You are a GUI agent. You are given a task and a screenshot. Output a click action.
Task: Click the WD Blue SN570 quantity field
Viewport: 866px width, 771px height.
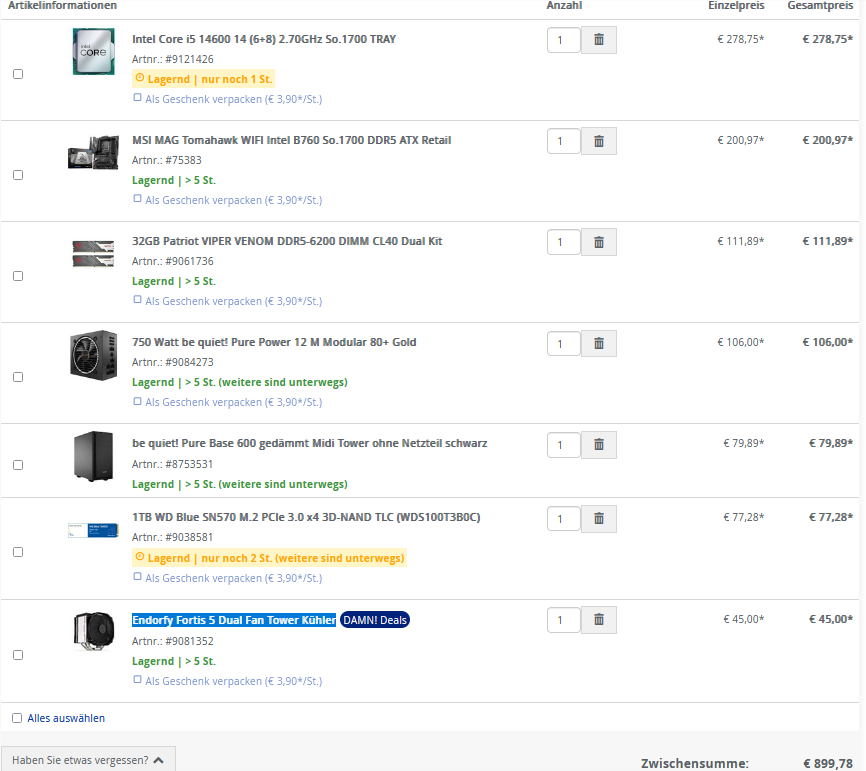563,519
